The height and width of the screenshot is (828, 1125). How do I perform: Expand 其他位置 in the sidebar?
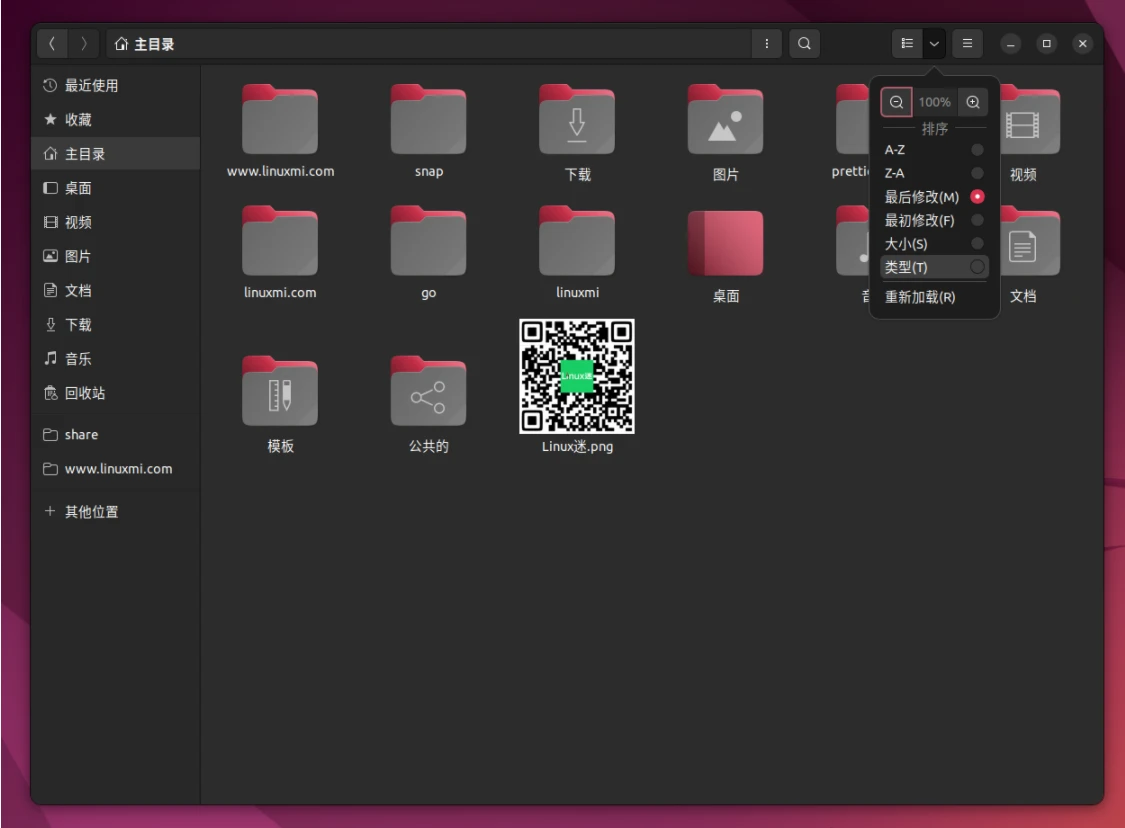pyautogui.click(x=90, y=511)
